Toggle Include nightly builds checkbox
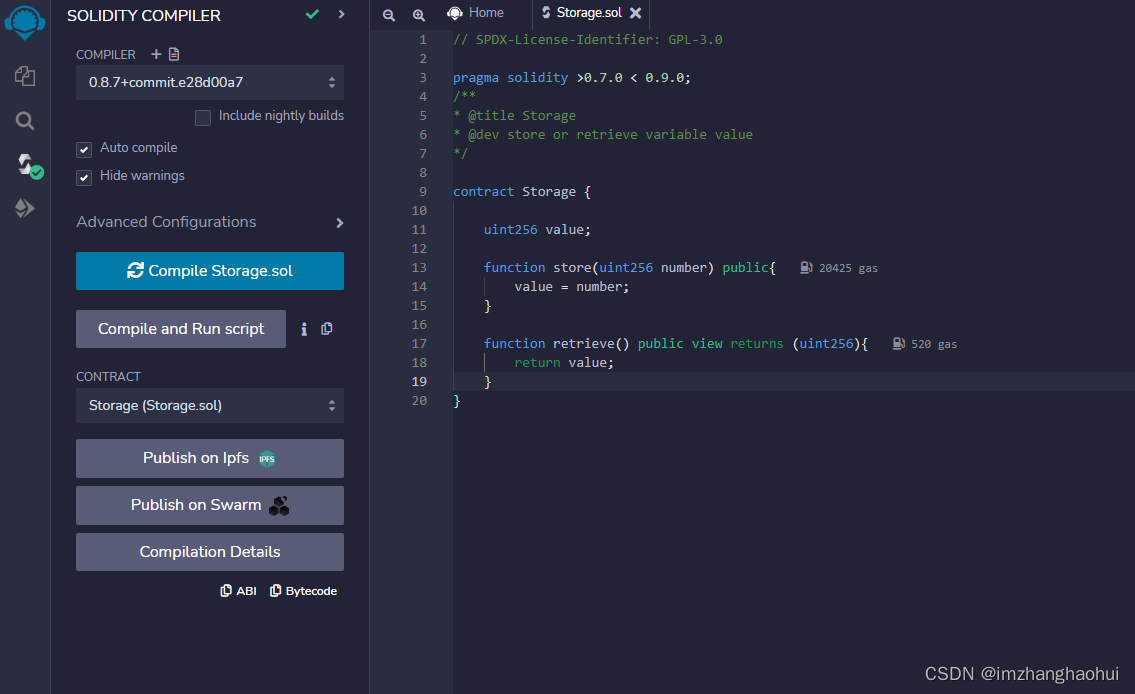Viewport: 1135px width, 694px height. click(x=203, y=117)
